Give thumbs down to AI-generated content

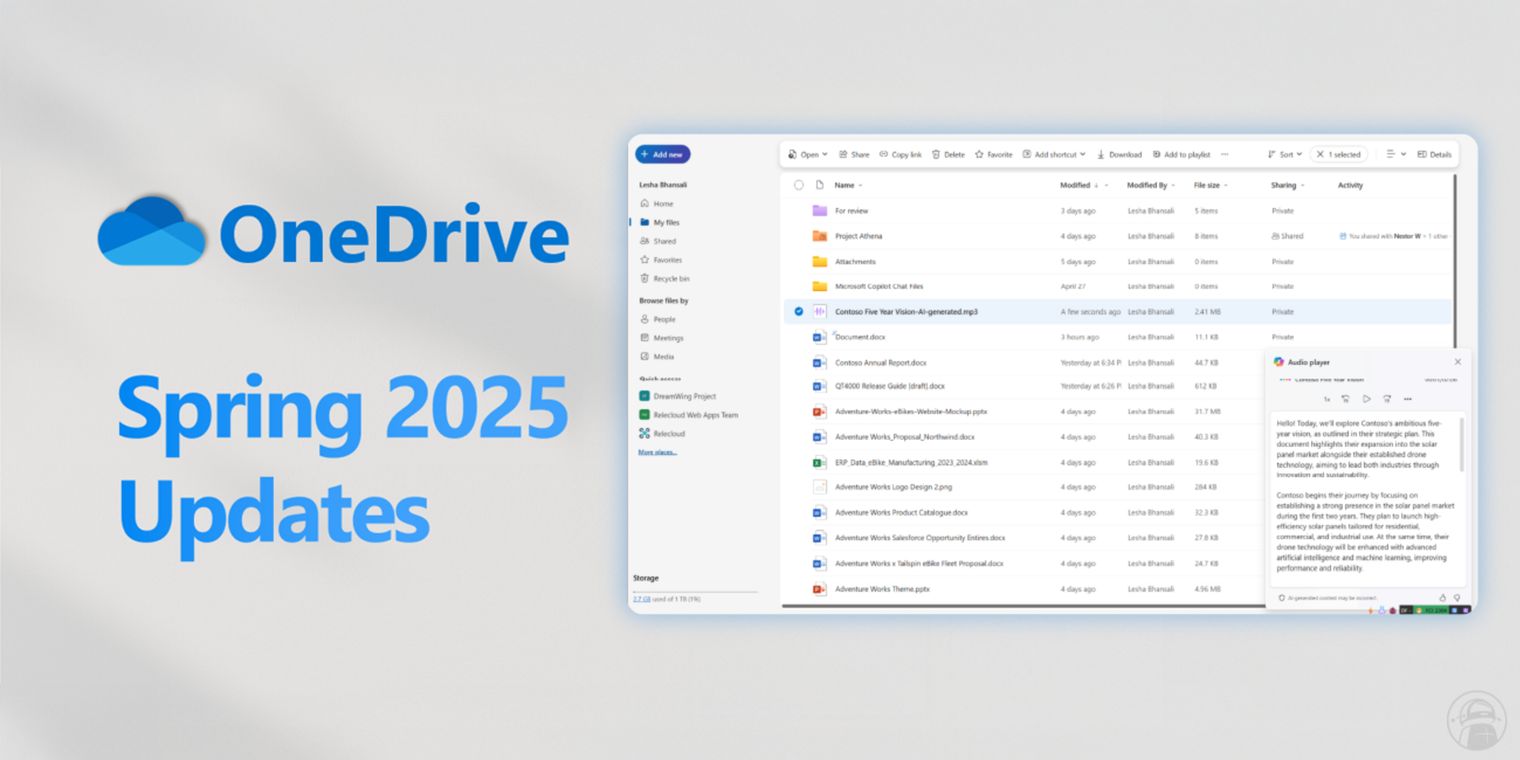coord(1457,598)
